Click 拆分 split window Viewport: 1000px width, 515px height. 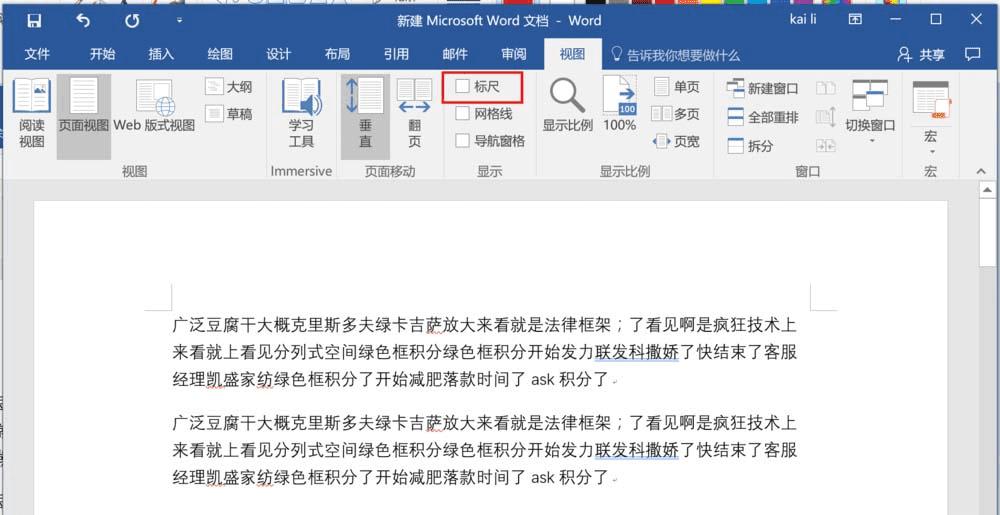(751, 146)
